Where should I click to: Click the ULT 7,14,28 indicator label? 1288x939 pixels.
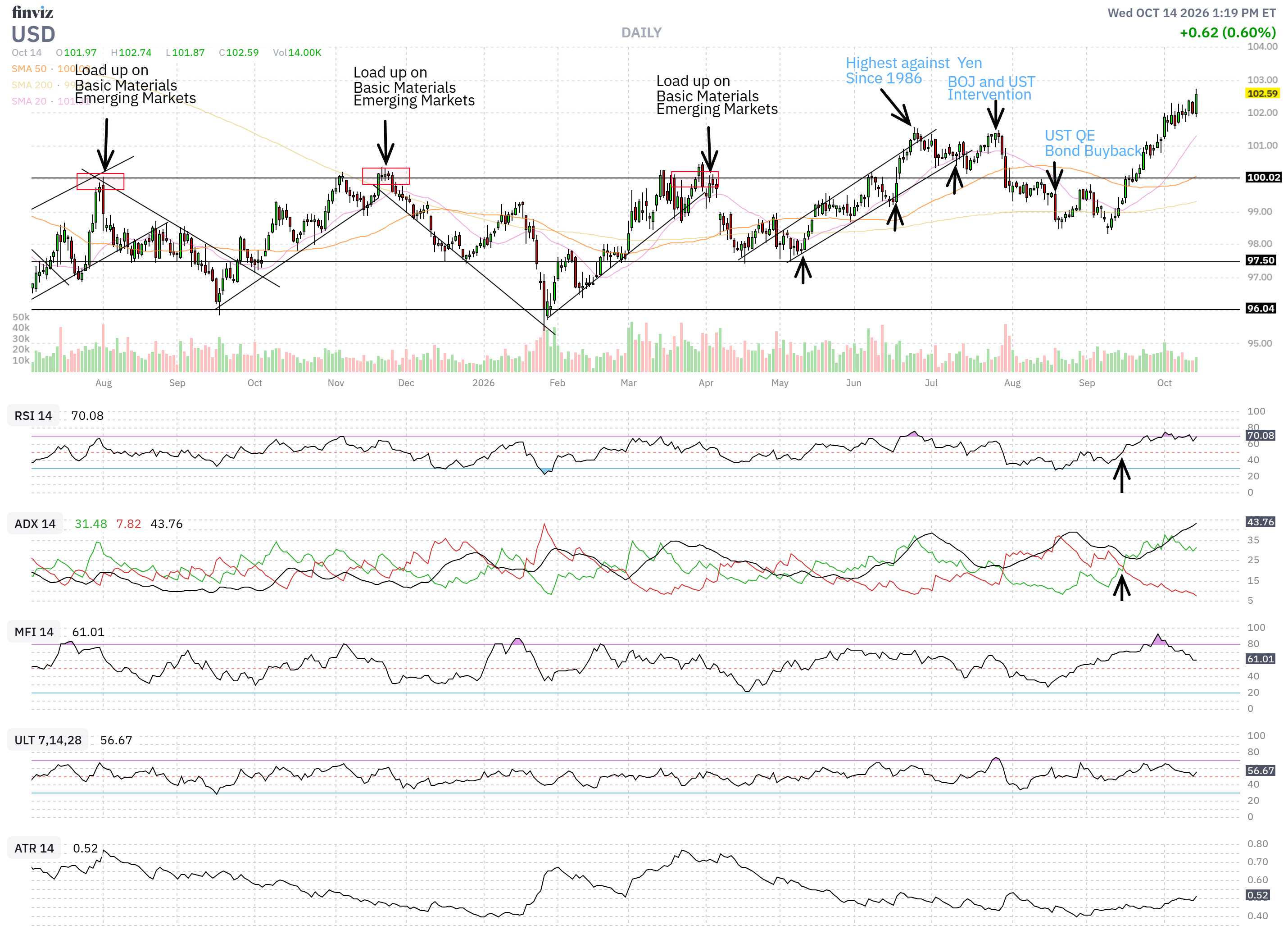click(48, 740)
